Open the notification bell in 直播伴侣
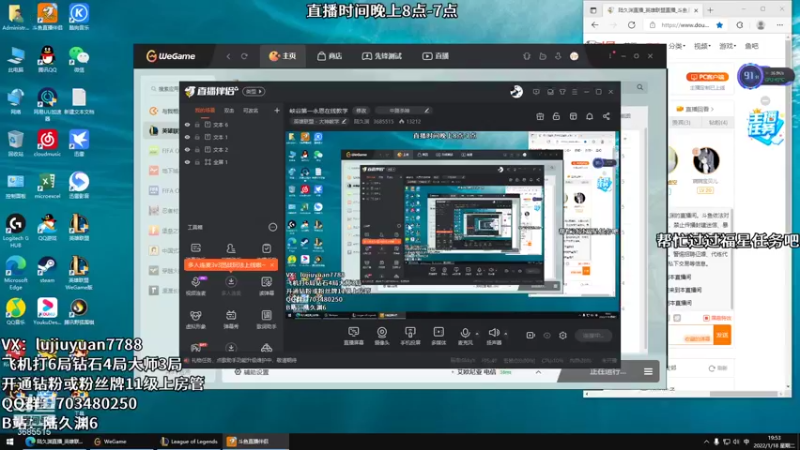The image size is (800, 450). (589, 117)
